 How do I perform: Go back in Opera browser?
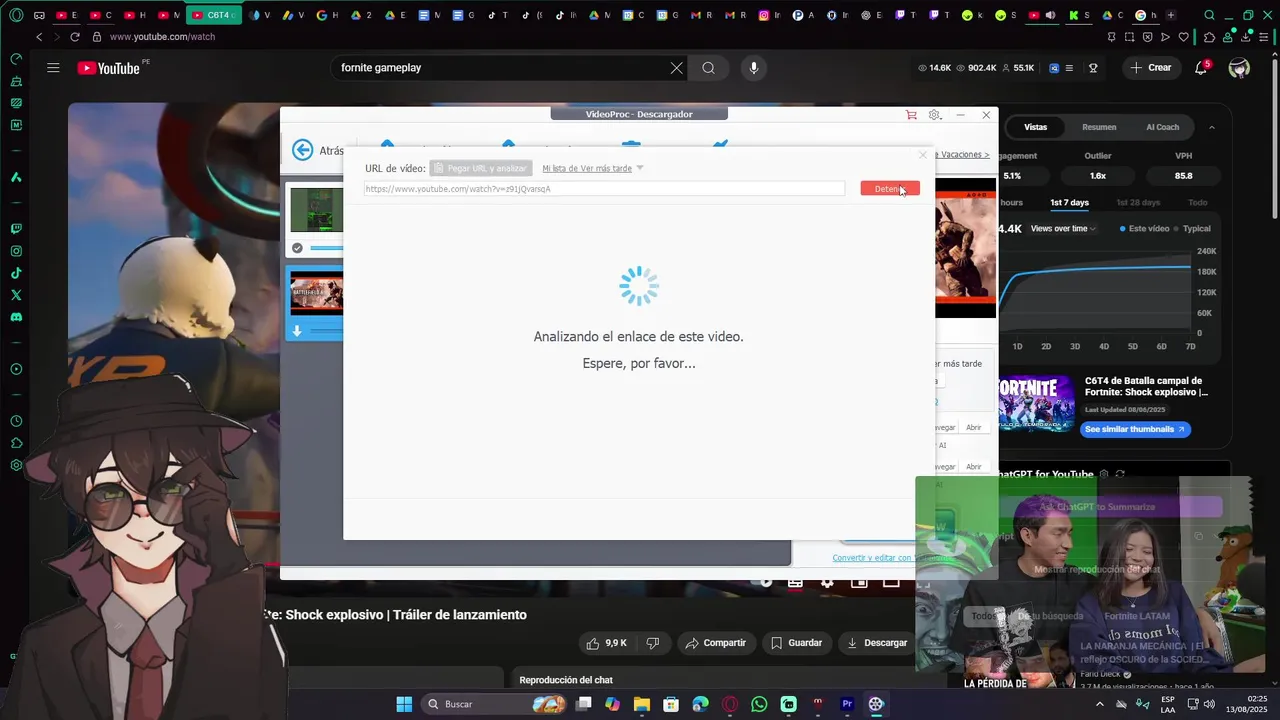pos(39,37)
